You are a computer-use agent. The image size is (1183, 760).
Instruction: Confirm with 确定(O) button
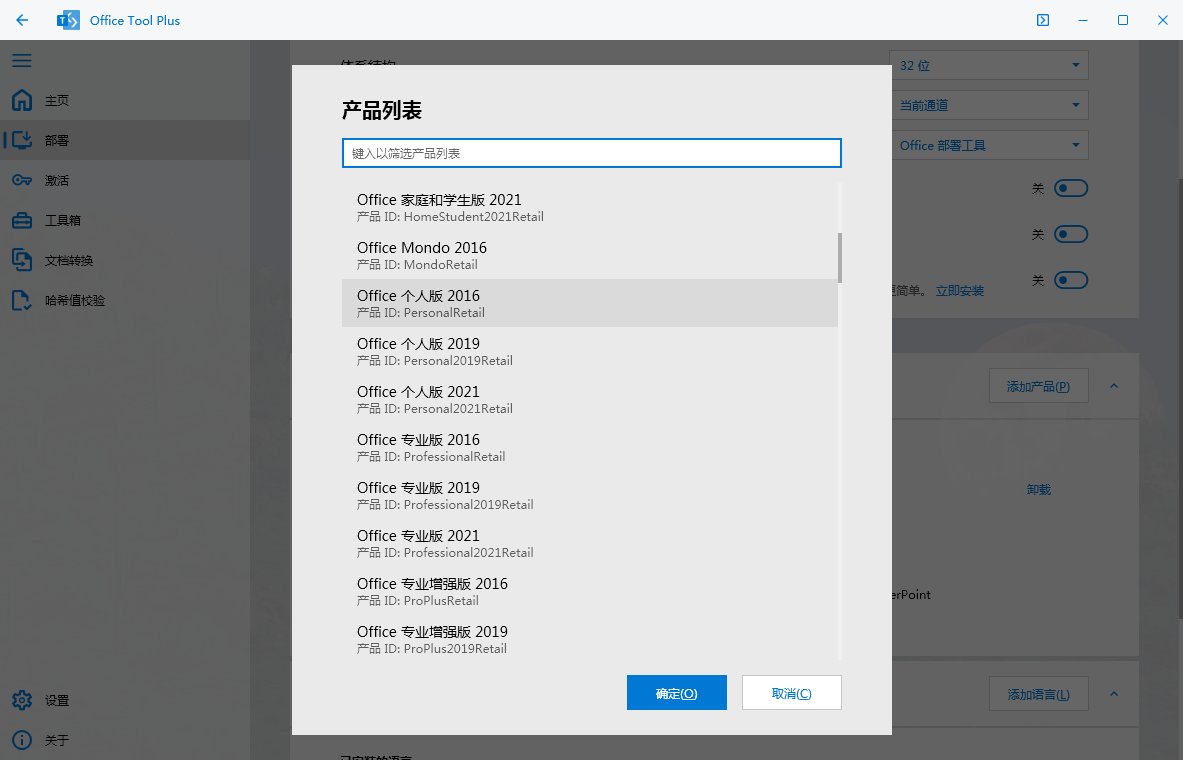coord(677,693)
